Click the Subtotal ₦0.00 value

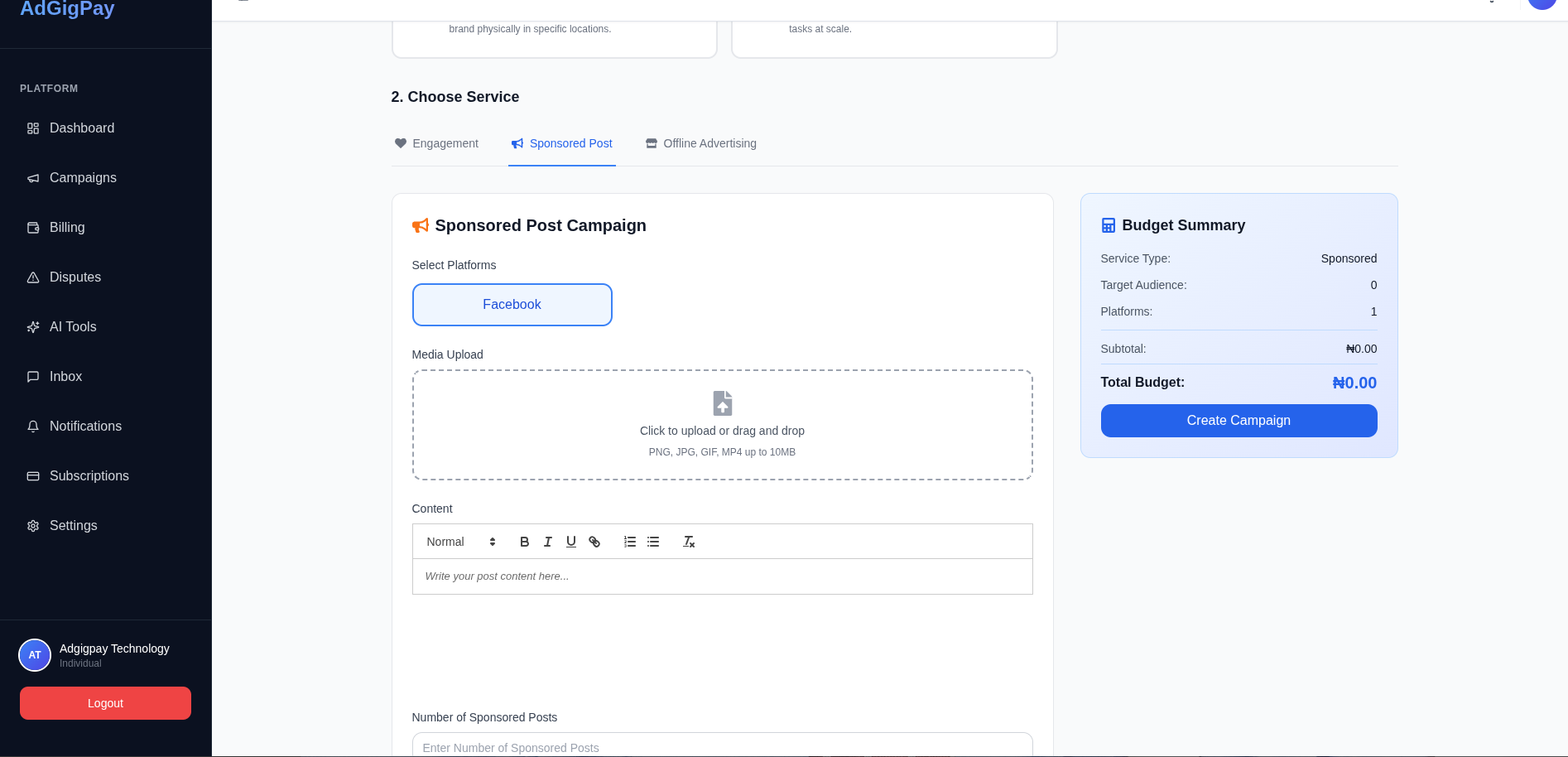point(1362,349)
